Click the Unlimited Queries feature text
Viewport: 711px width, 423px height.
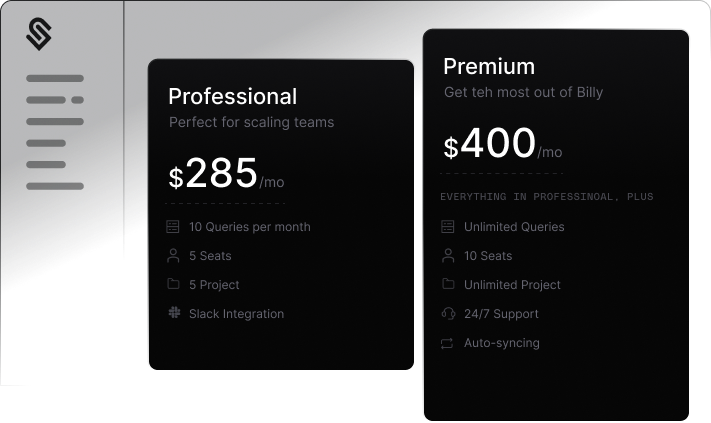pos(514,227)
